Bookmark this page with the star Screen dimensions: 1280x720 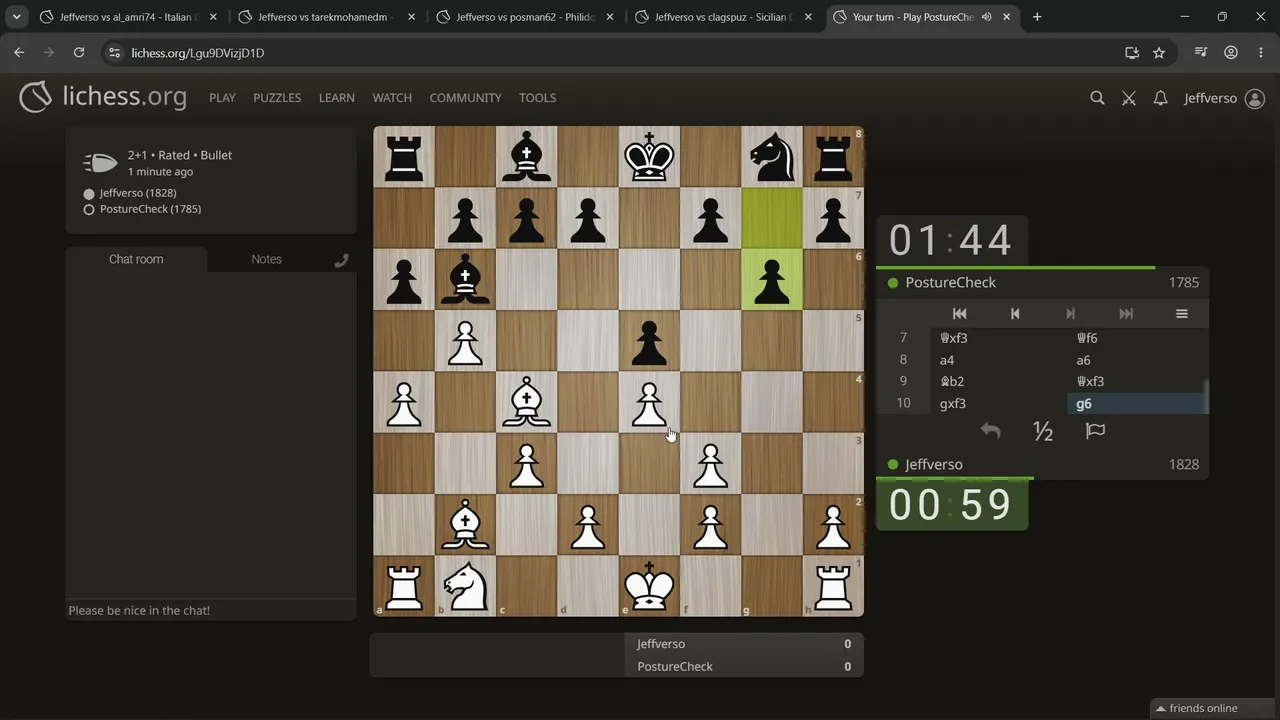[x=1159, y=53]
